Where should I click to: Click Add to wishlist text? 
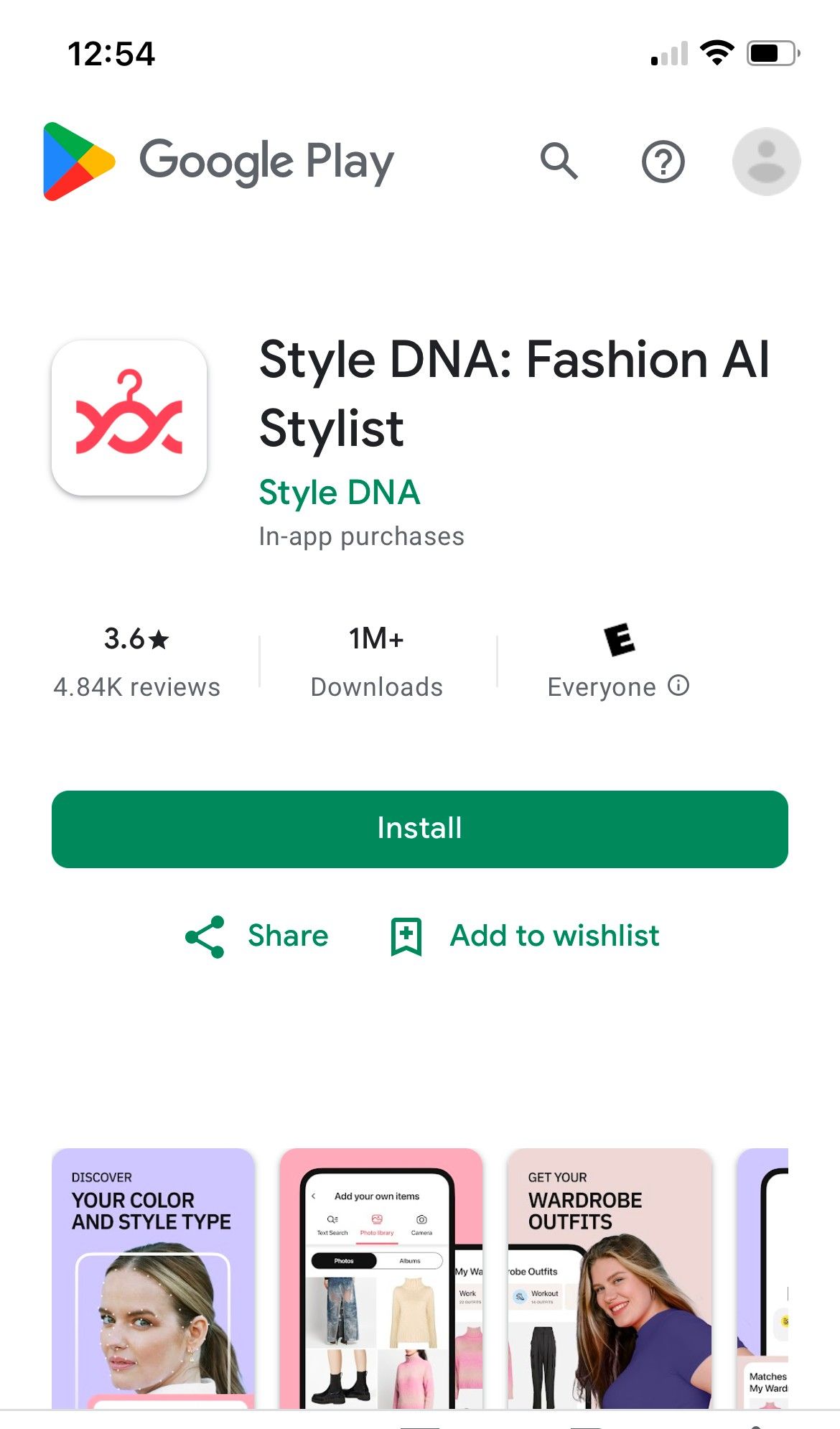[x=554, y=936]
